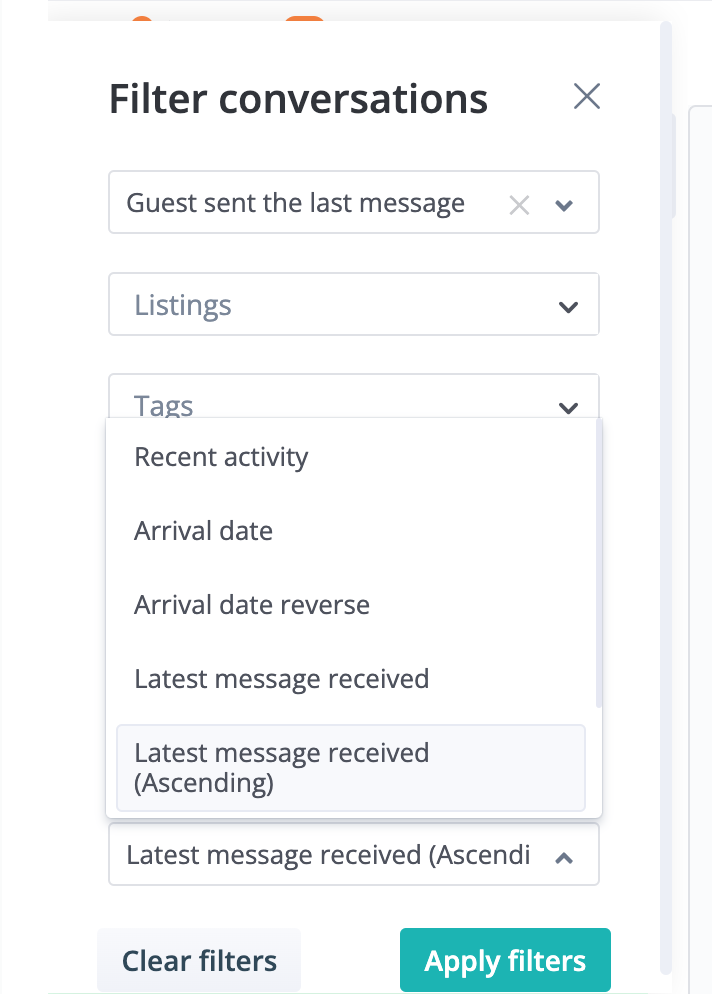Click the X inside the message filter field
Image resolution: width=712 pixels, height=994 pixels.
click(519, 204)
